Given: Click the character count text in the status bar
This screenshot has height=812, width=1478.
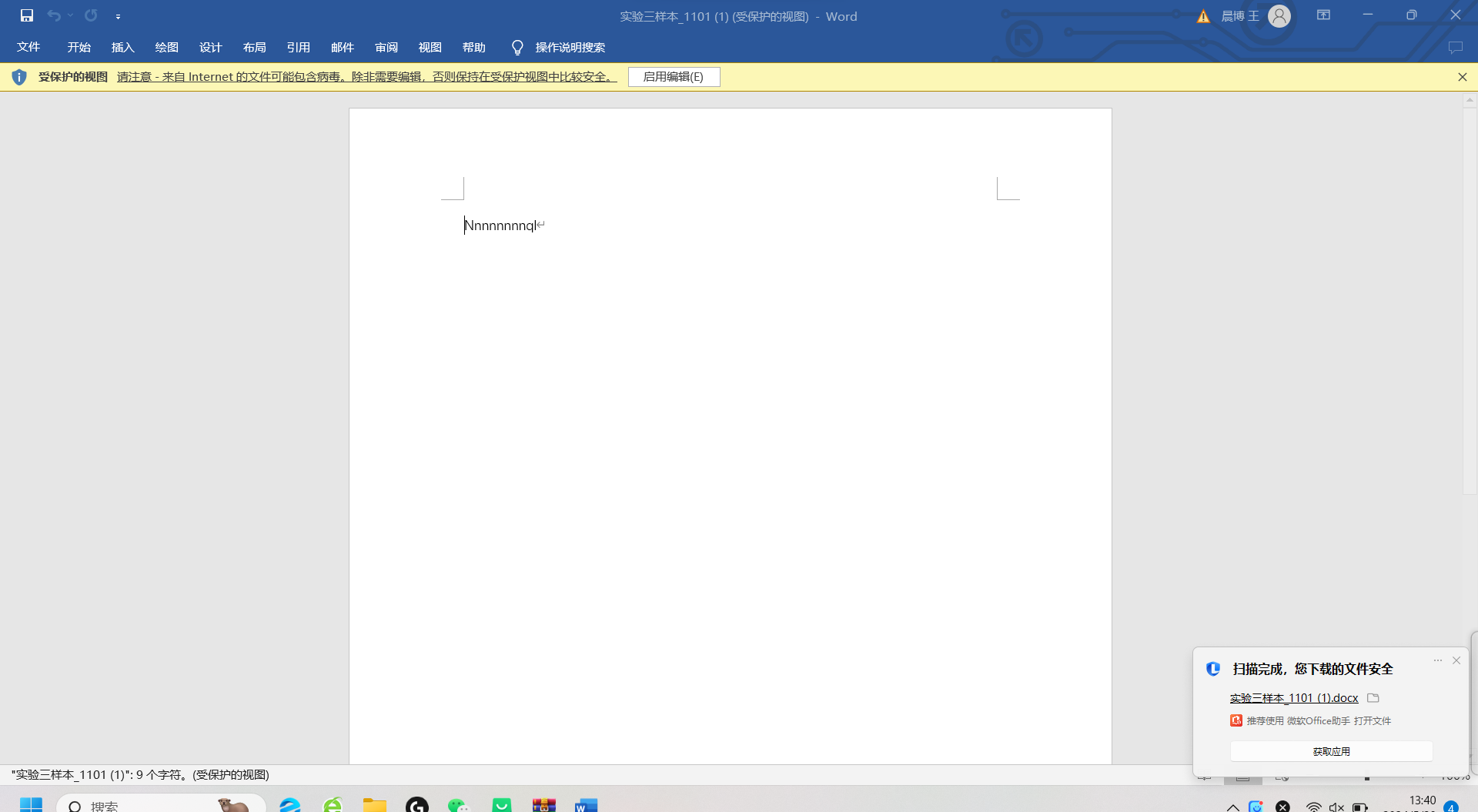Looking at the screenshot, I should click(x=140, y=775).
